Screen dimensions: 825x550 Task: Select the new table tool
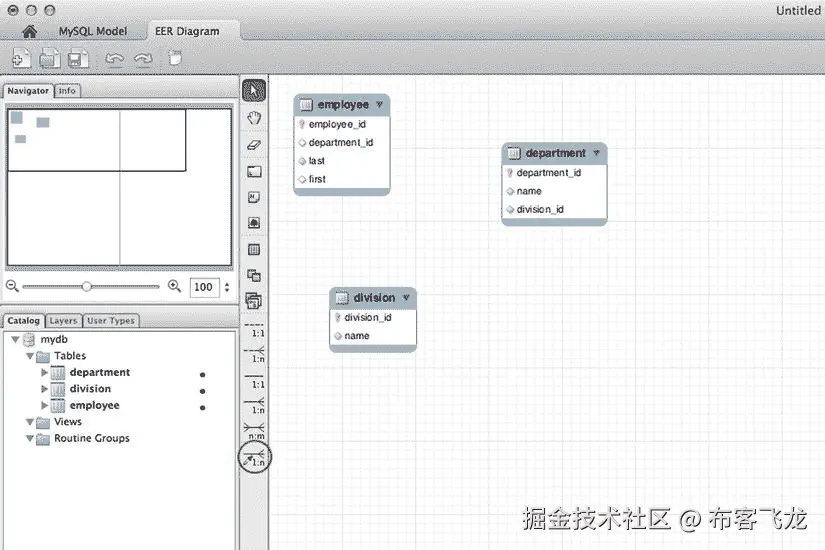pyautogui.click(x=254, y=249)
